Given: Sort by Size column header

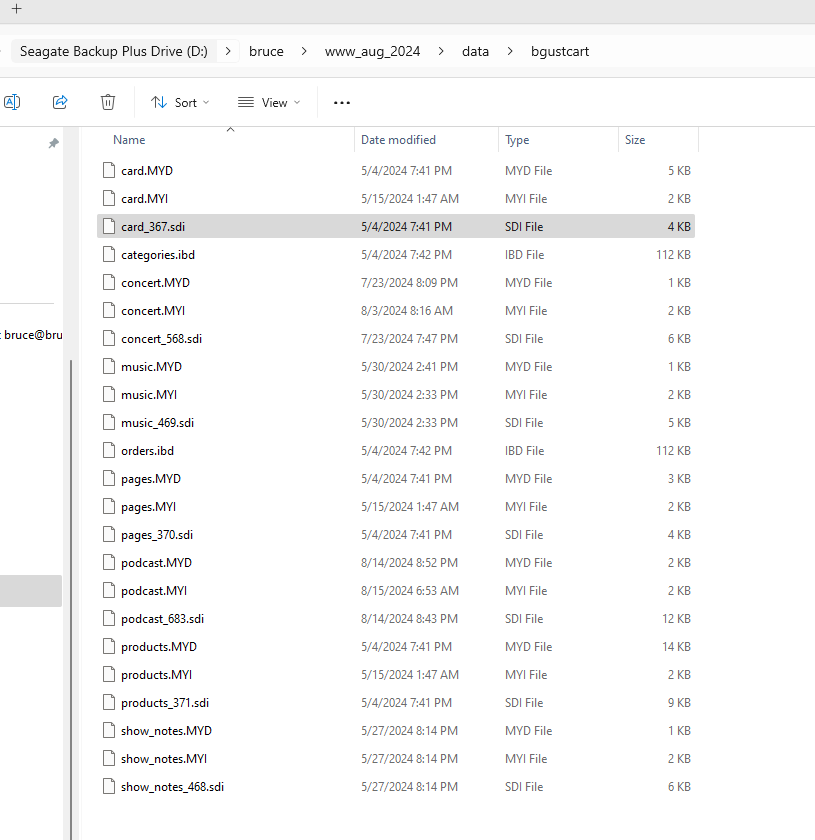Looking at the screenshot, I should point(635,140).
